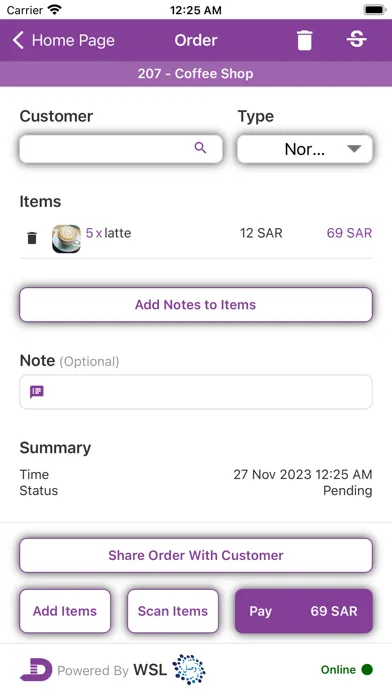The height and width of the screenshot is (696, 392).
Task: Delete the latte item with trash icon
Action: [32, 238]
